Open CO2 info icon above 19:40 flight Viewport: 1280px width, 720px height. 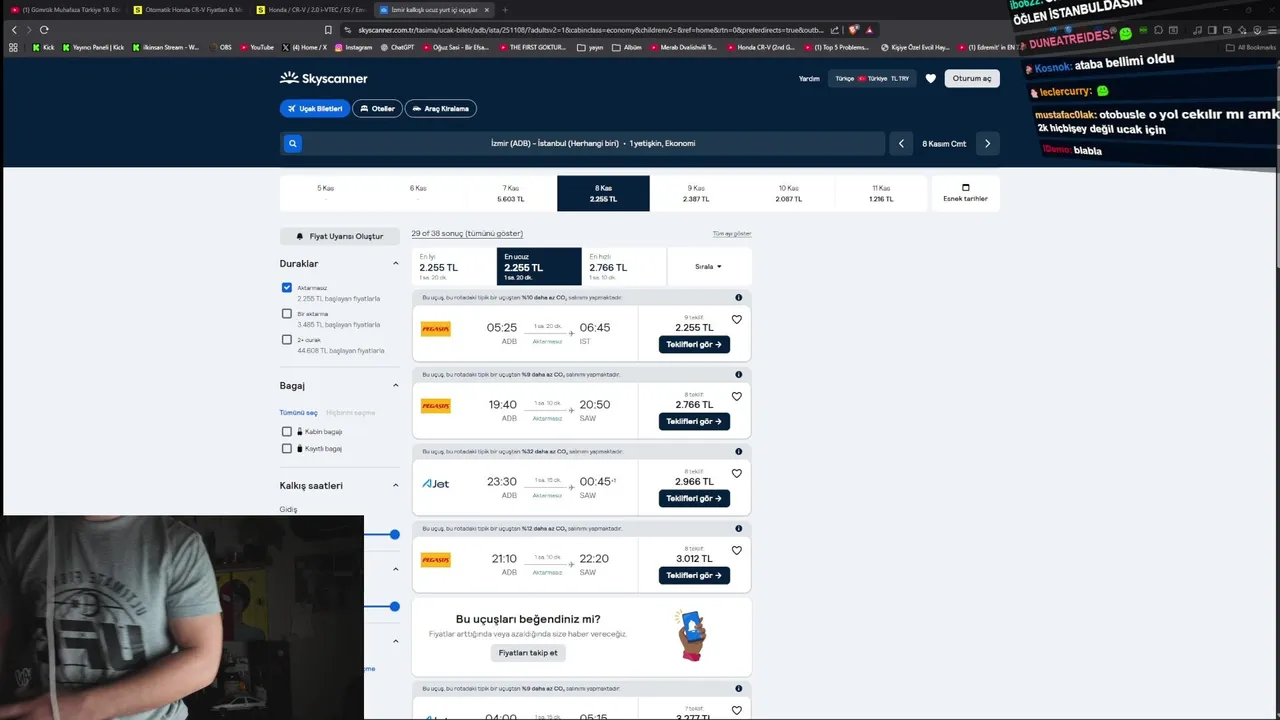(x=739, y=374)
